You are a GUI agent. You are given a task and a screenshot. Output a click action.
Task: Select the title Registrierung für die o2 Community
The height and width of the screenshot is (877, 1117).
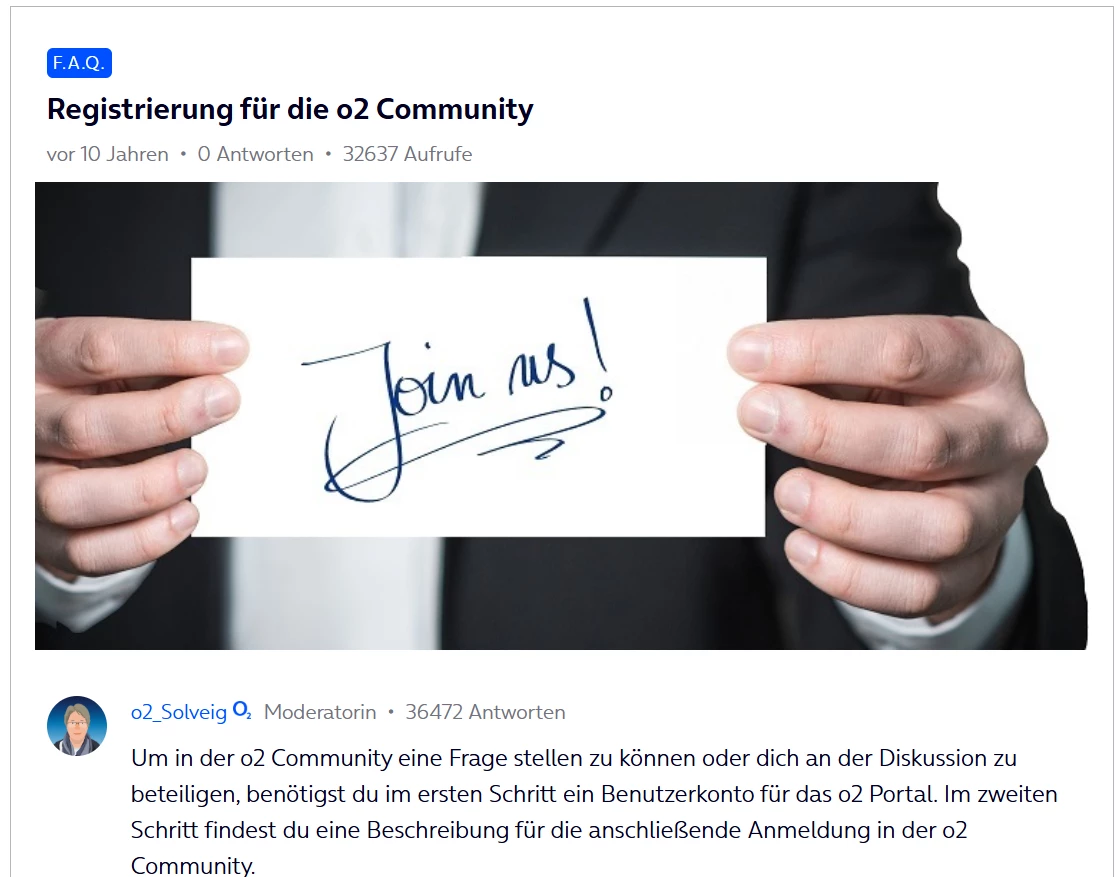[290, 109]
